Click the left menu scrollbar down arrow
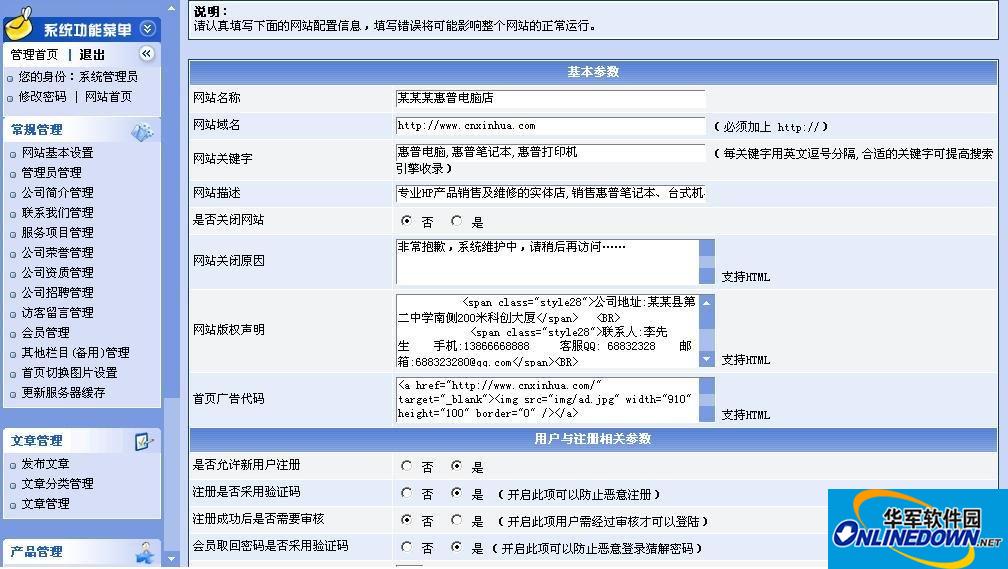This screenshot has width=1008, height=569. coord(171,559)
